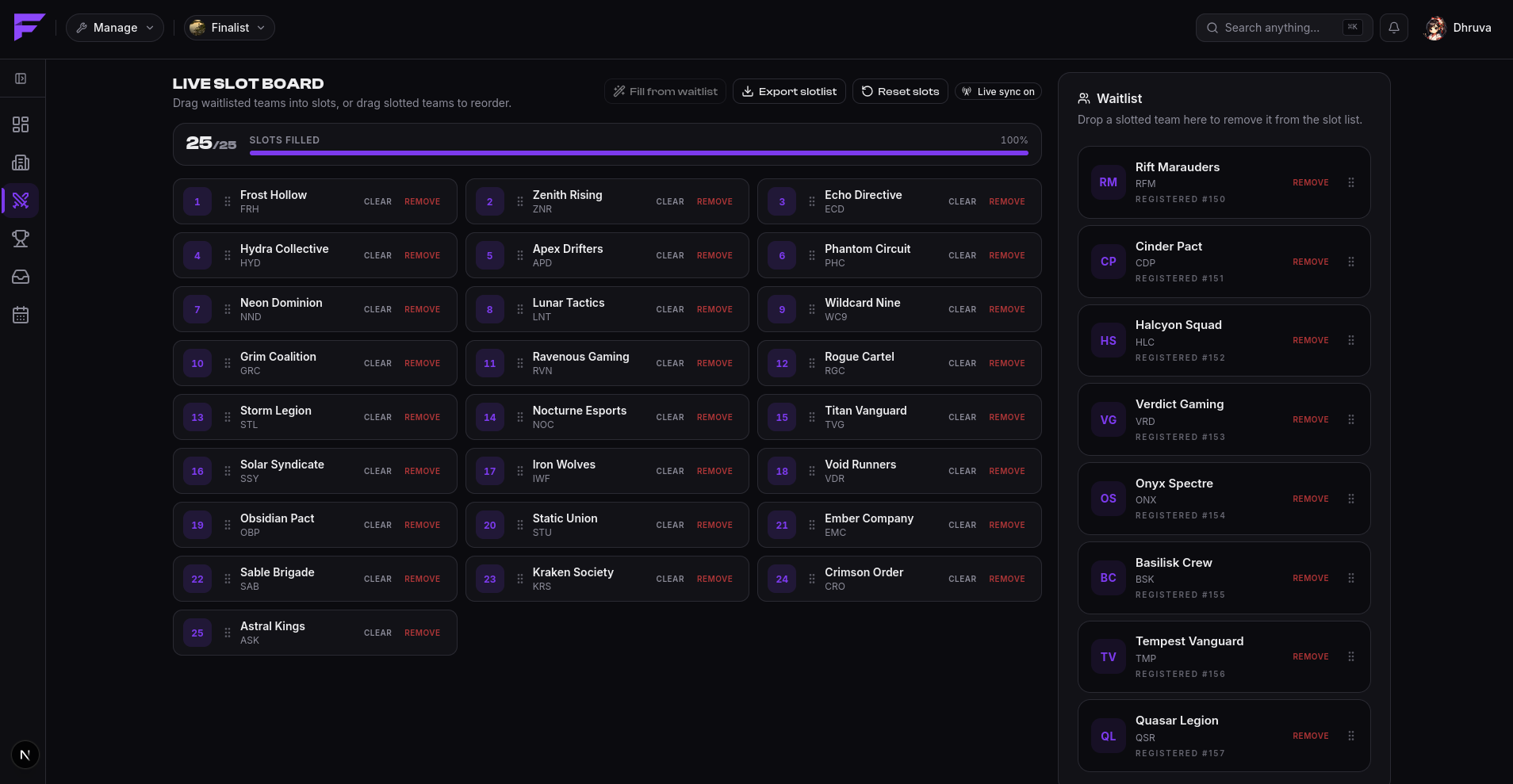Click the N badge at bottom left
This screenshot has height=784, width=1513.
pyautogui.click(x=25, y=755)
